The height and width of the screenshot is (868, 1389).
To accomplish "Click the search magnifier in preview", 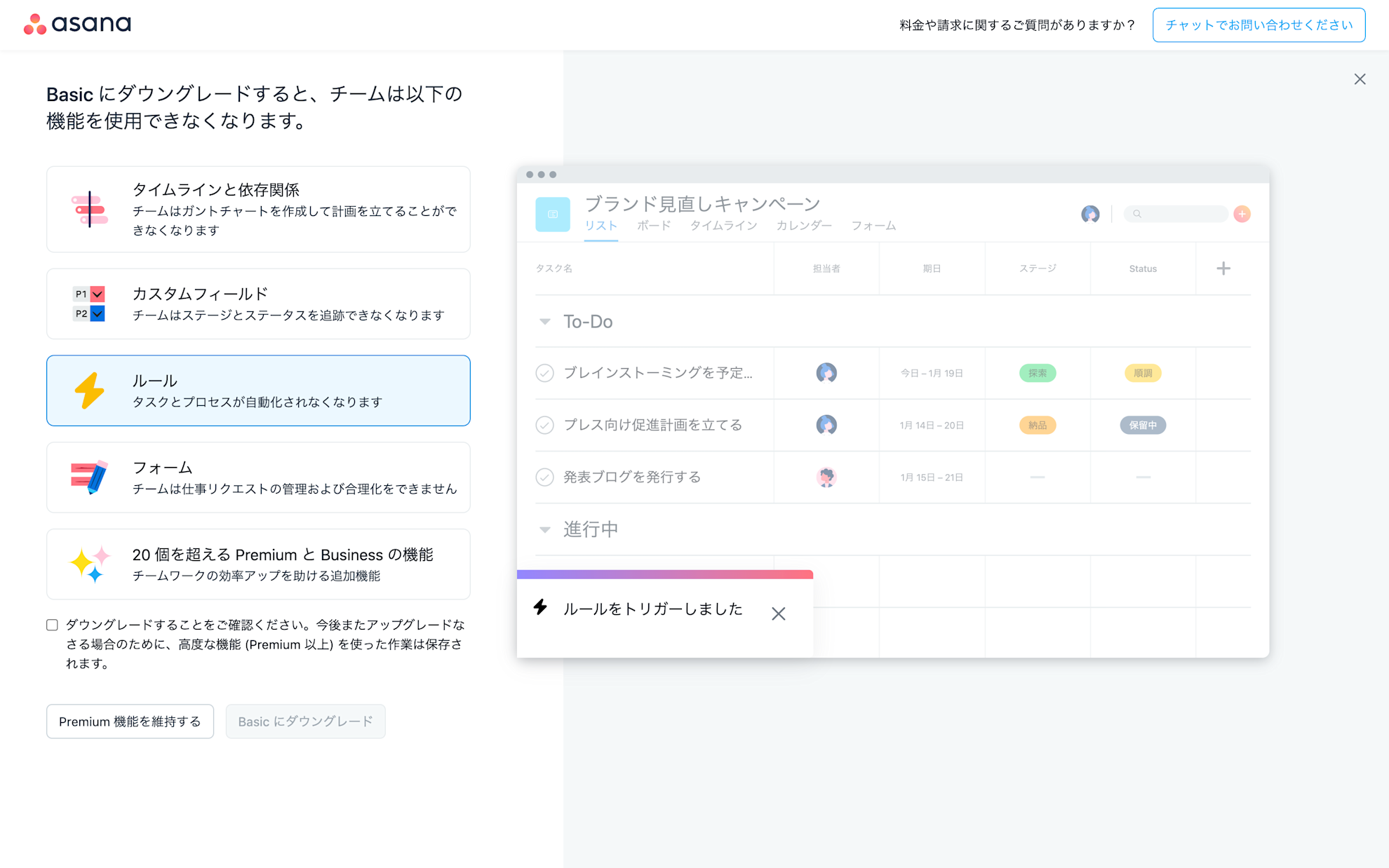I will (x=1137, y=214).
